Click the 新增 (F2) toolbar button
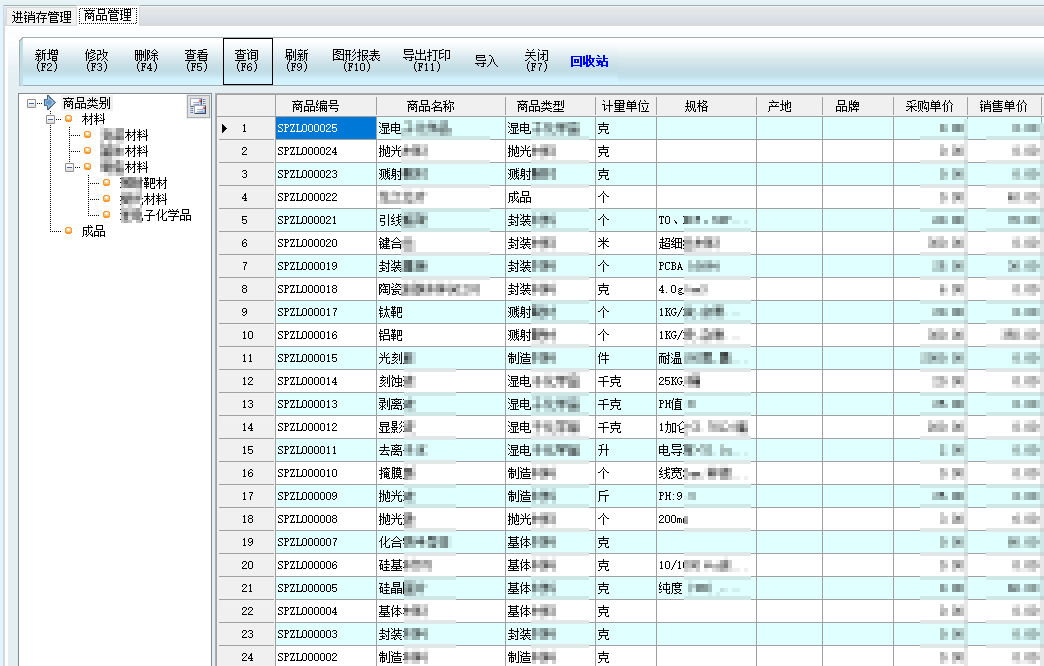The height and width of the screenshot is (666, 1044). (47, 61)
